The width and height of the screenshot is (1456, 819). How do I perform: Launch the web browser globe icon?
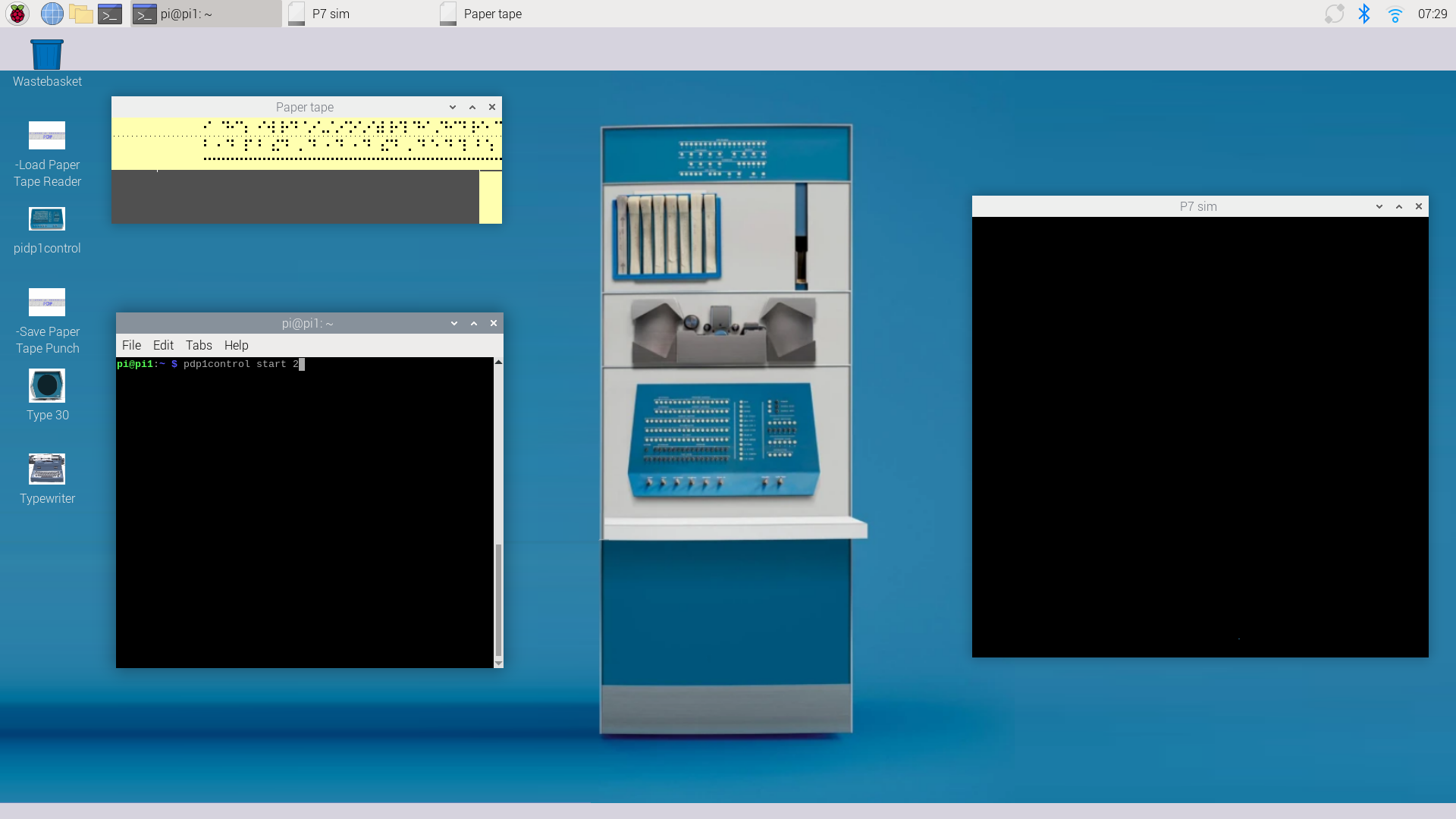point(52,14)
